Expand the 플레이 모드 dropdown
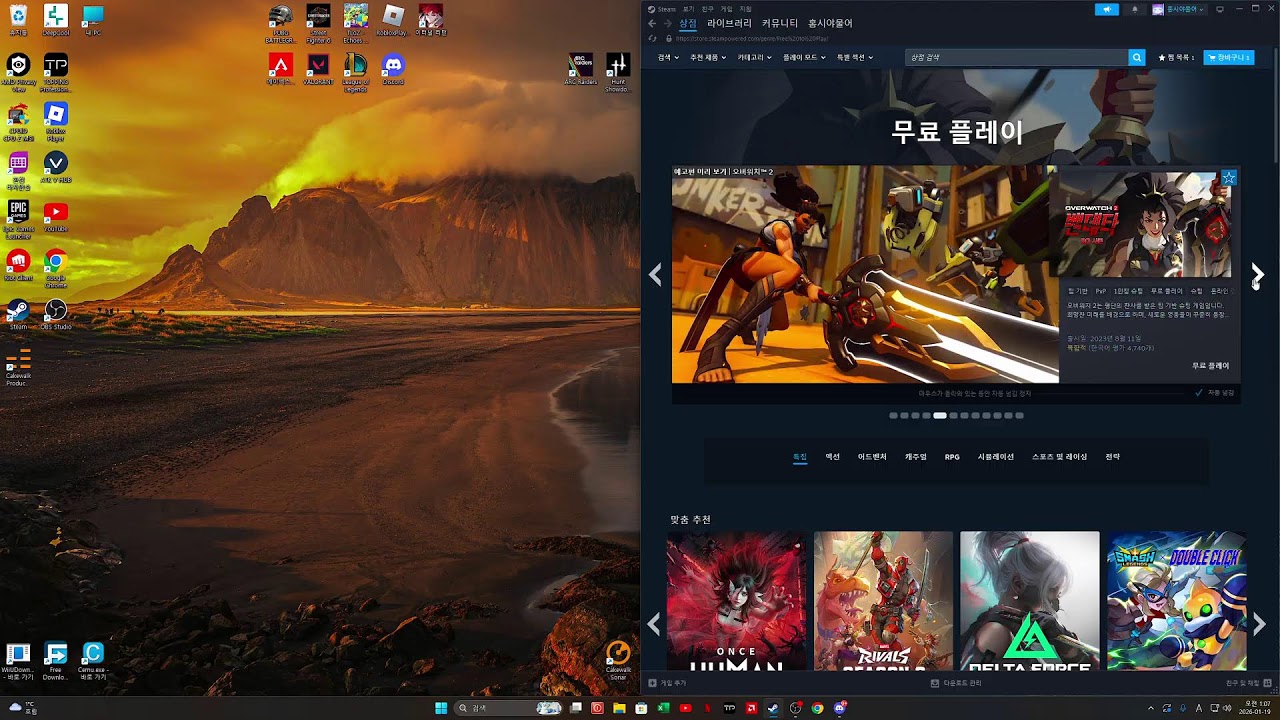The width and height of the screenshot is (1280, 720). coord(804,58)
